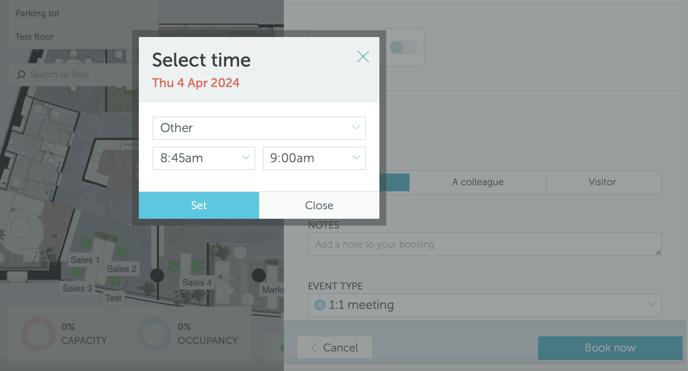
Task: Open the Other duration dropdown
Action: 259,128
